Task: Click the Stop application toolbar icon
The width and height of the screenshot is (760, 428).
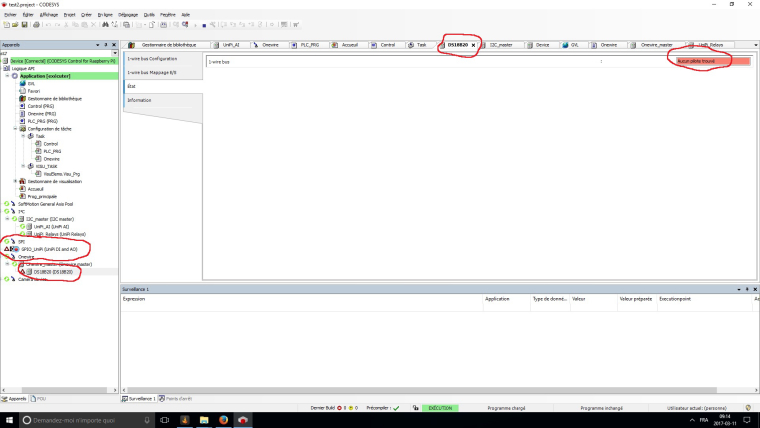Action: tap(205, 25)
